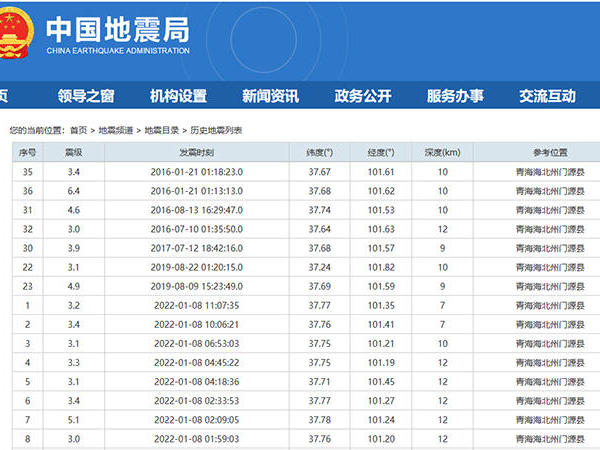
Task: Open the 机构设置 navigation menu
Action: coord(178,96)
